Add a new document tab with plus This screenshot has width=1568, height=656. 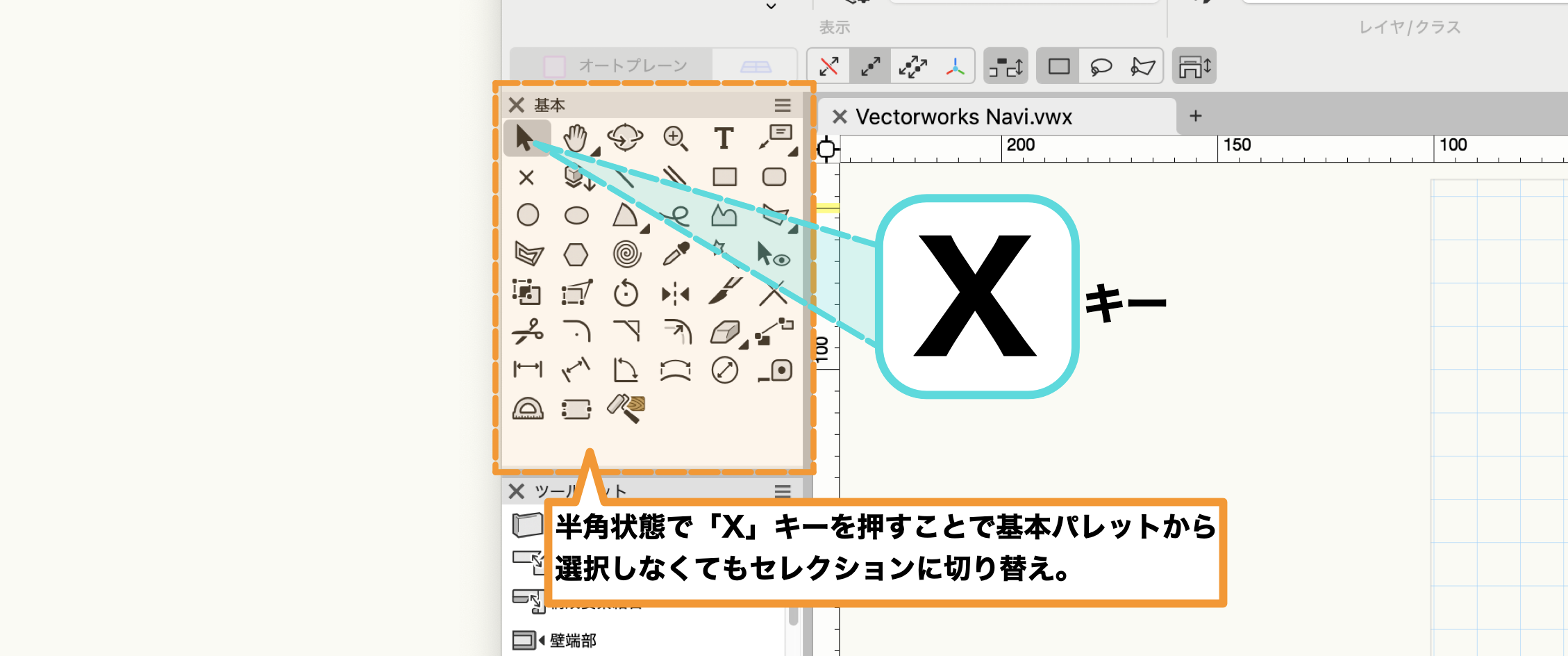pyautogui.click(x=1195, y=116)
